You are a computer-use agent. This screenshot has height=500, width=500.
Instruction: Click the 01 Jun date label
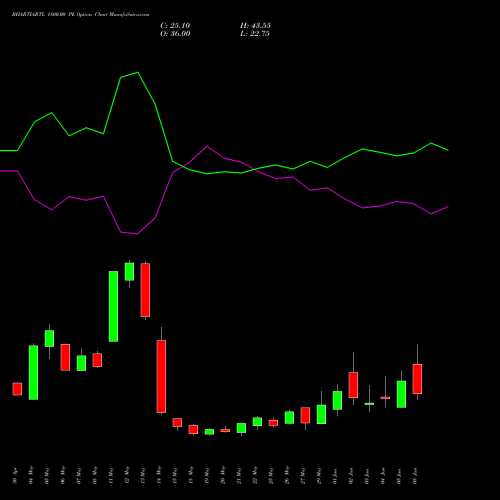(335, 476)
